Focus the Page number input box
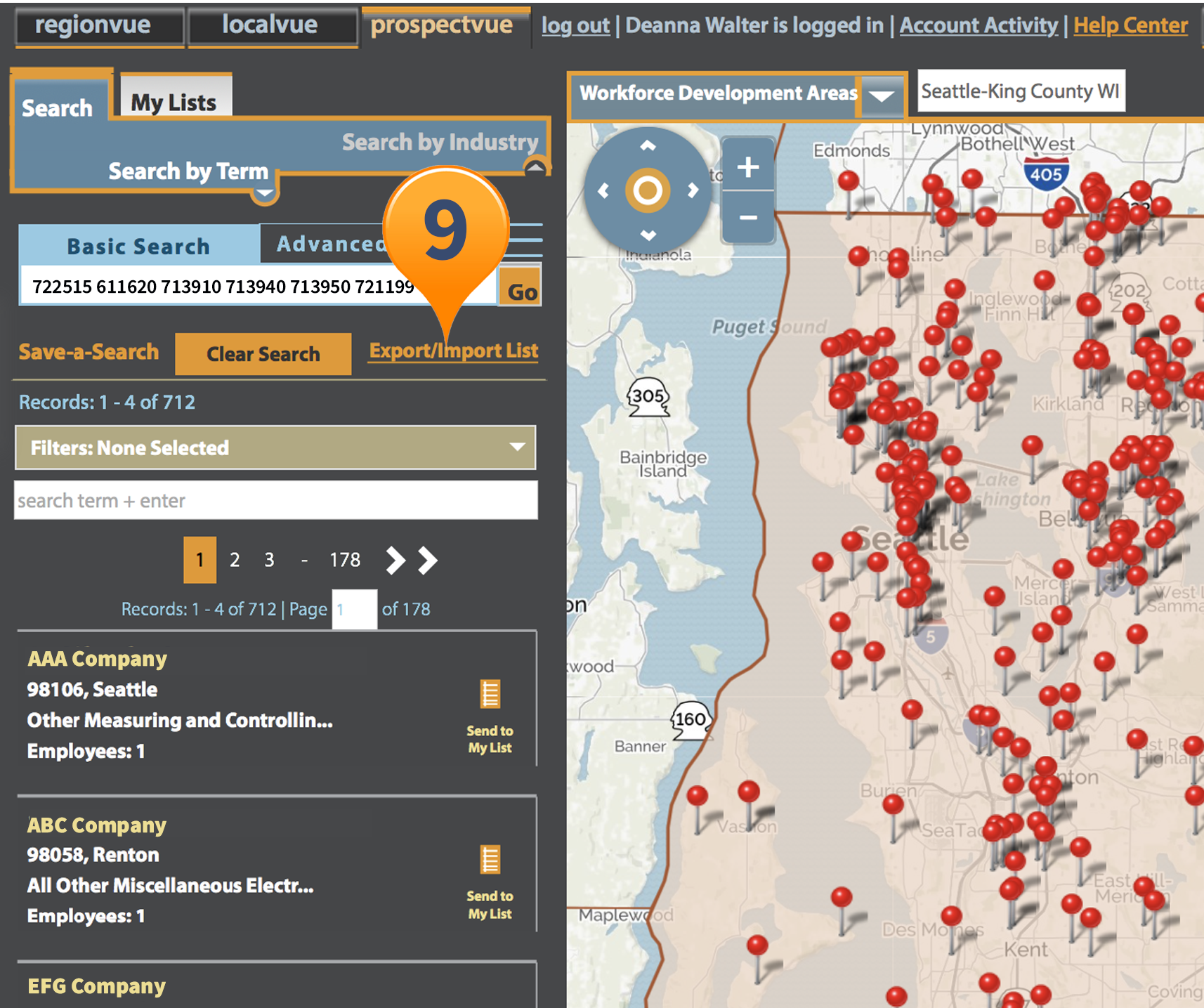Screen dimensions: 1204x1008 (354, 609)
